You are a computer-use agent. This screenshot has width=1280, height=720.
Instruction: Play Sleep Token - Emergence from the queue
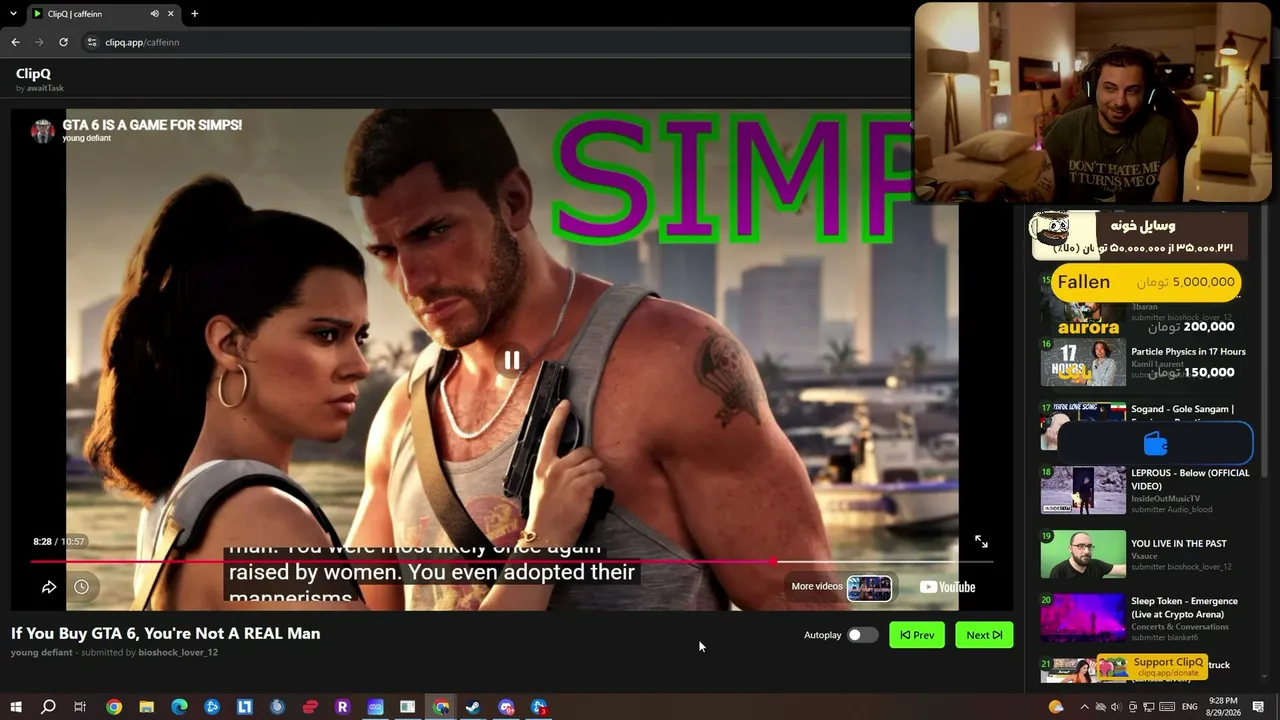click(x=1143, y=618)
